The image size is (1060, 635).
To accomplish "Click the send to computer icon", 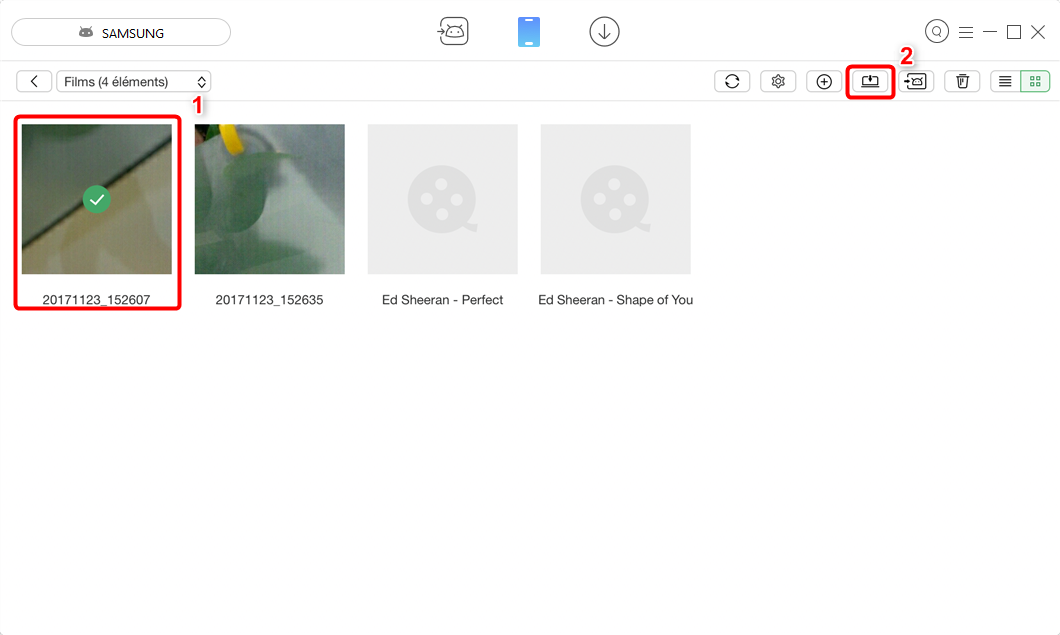I will (870, 81).
